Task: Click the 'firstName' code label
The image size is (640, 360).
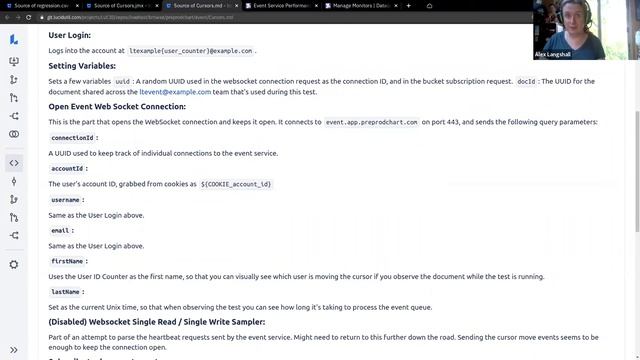Action: 67,261
